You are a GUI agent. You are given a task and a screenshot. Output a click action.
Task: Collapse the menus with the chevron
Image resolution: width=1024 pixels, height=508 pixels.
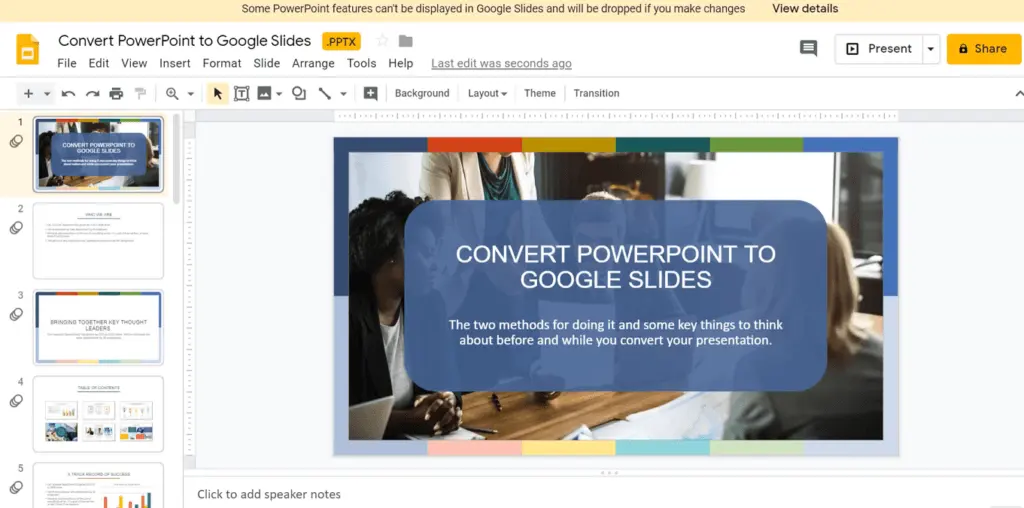coord(1018,94)
